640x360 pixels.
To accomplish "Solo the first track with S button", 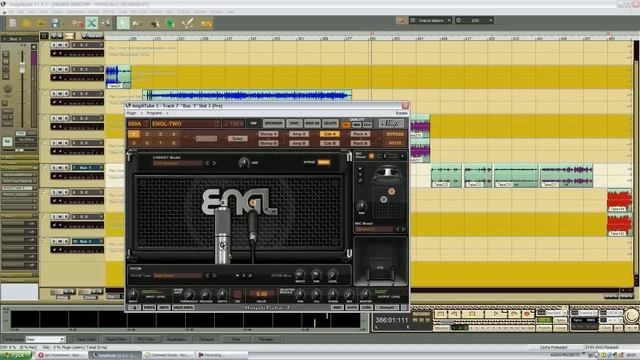I will coord(54,45).
